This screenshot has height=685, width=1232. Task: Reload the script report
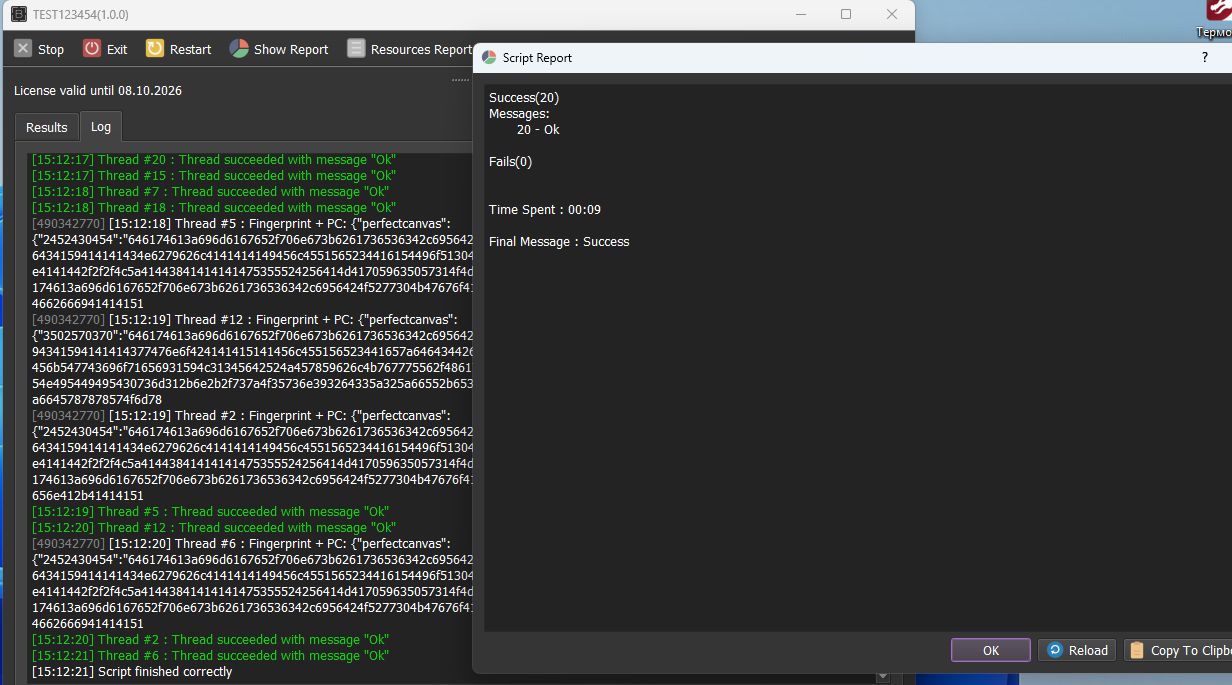pyautogui.click(x=1077, y=650)
